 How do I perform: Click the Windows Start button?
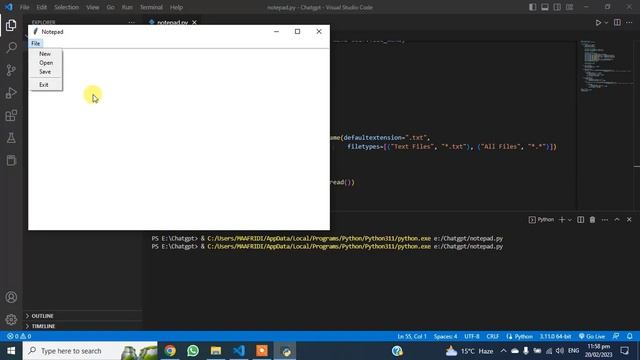click(x=11, y=351)
